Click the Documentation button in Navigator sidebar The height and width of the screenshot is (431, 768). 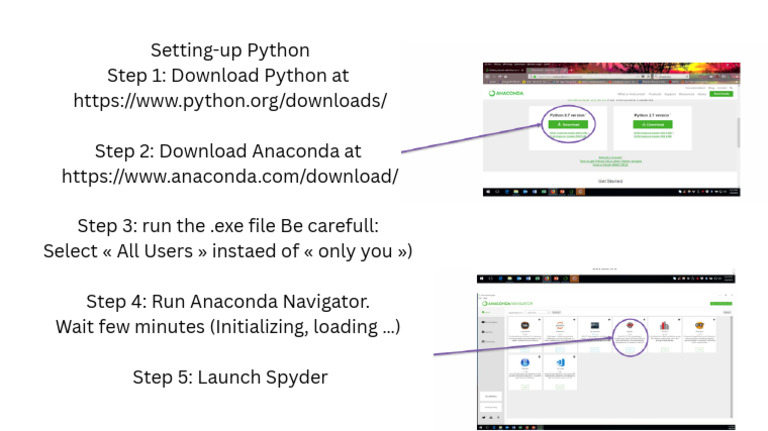coord(491,396)
